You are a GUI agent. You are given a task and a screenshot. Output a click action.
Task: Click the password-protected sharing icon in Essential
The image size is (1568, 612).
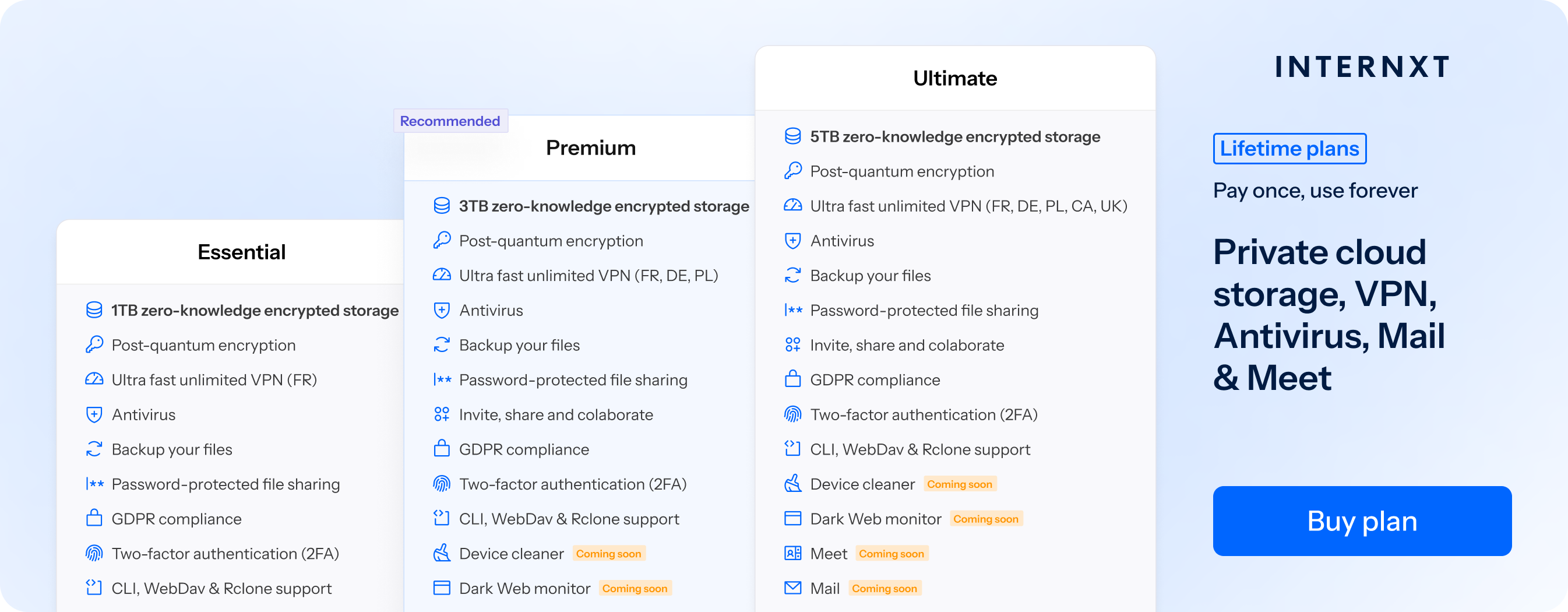(94, 484)
